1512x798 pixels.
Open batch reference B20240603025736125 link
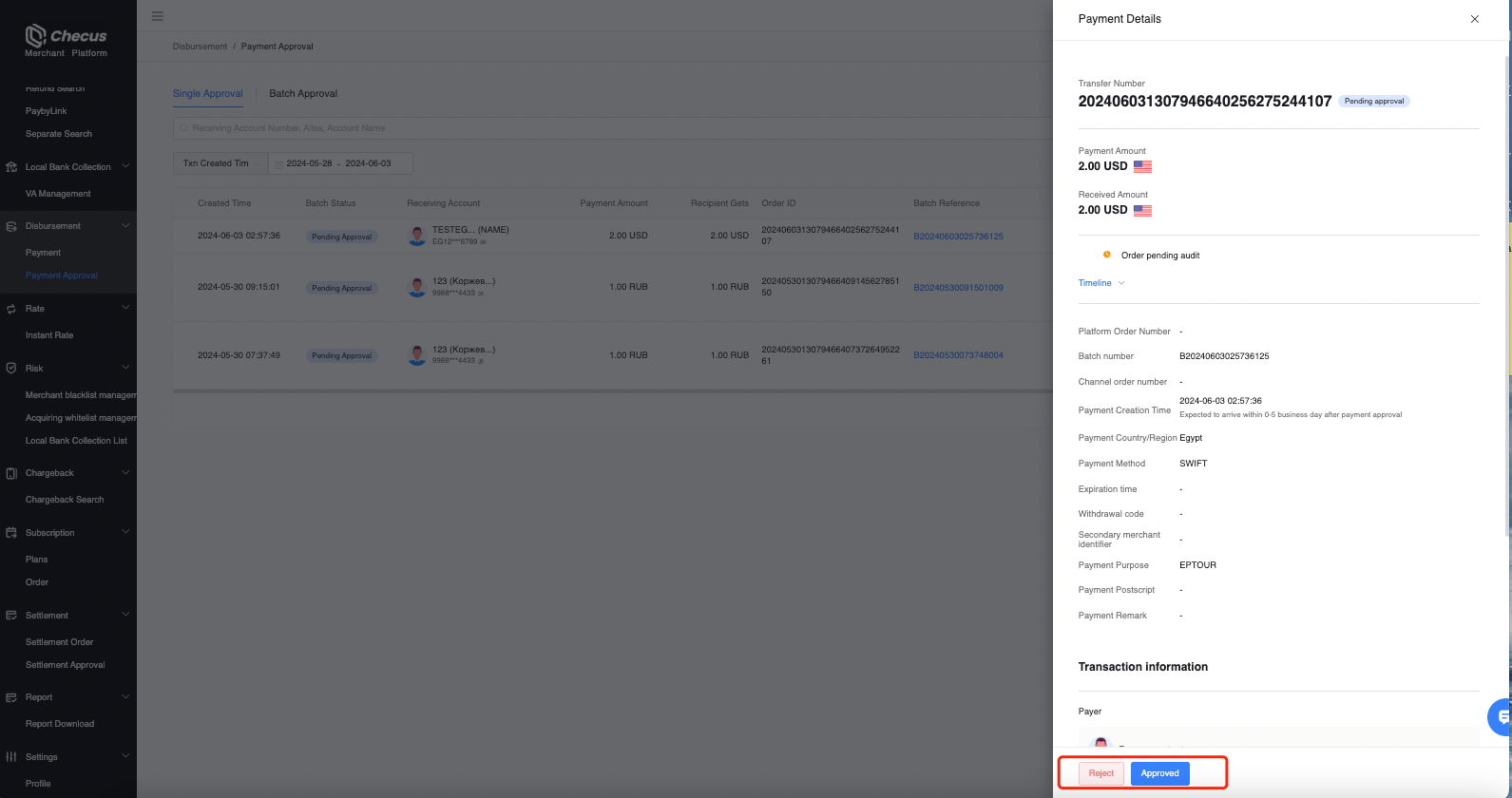tap(958, 237)
